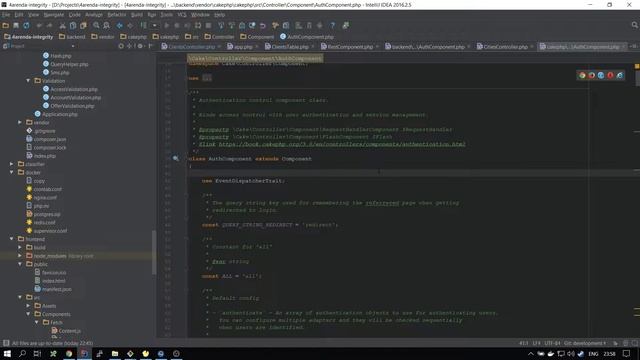
Task: Switch to app.php editor tab
Action: click(243, 47)
